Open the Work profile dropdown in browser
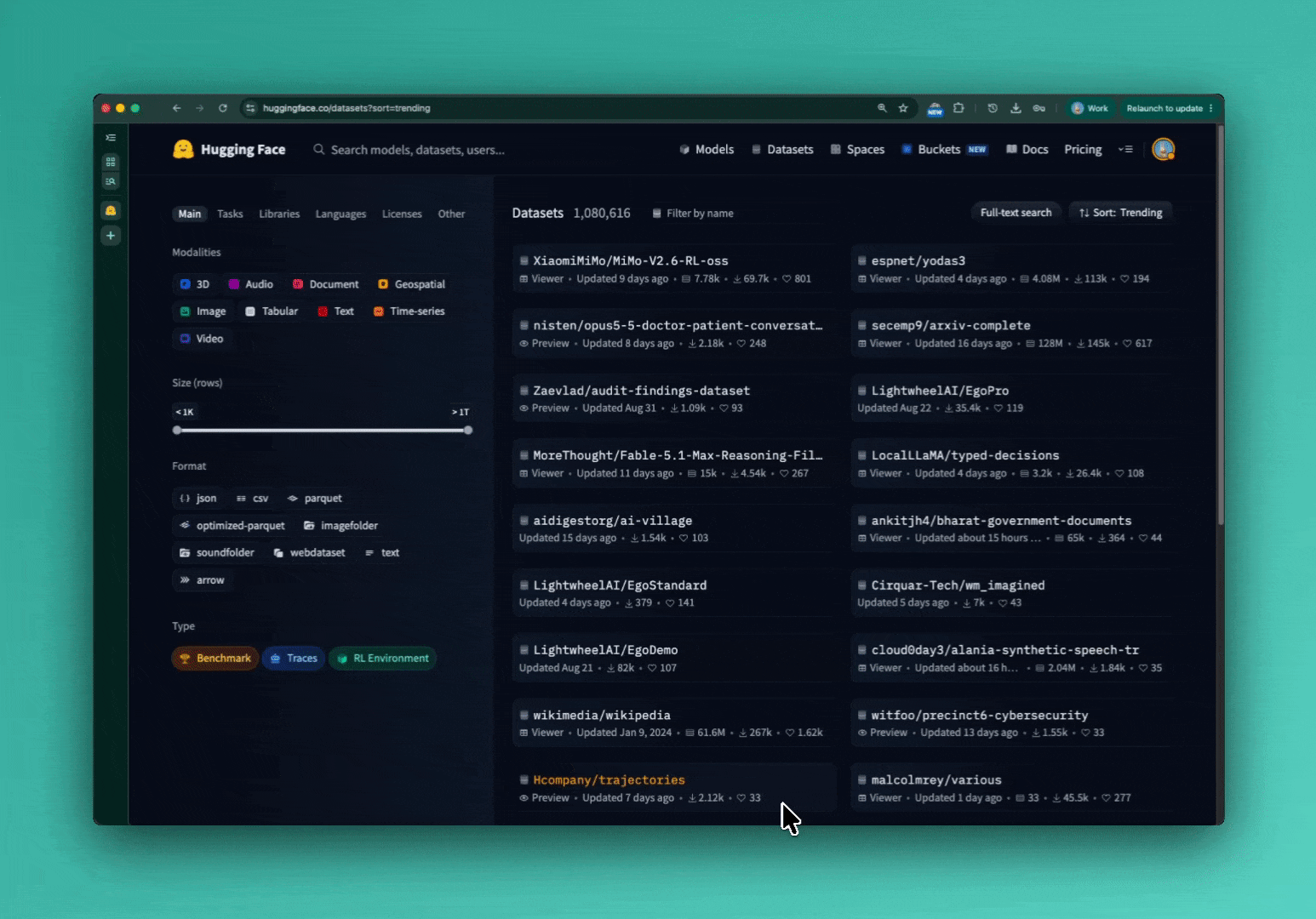This screenshot has width=1316, height=919. [1090, 108]
